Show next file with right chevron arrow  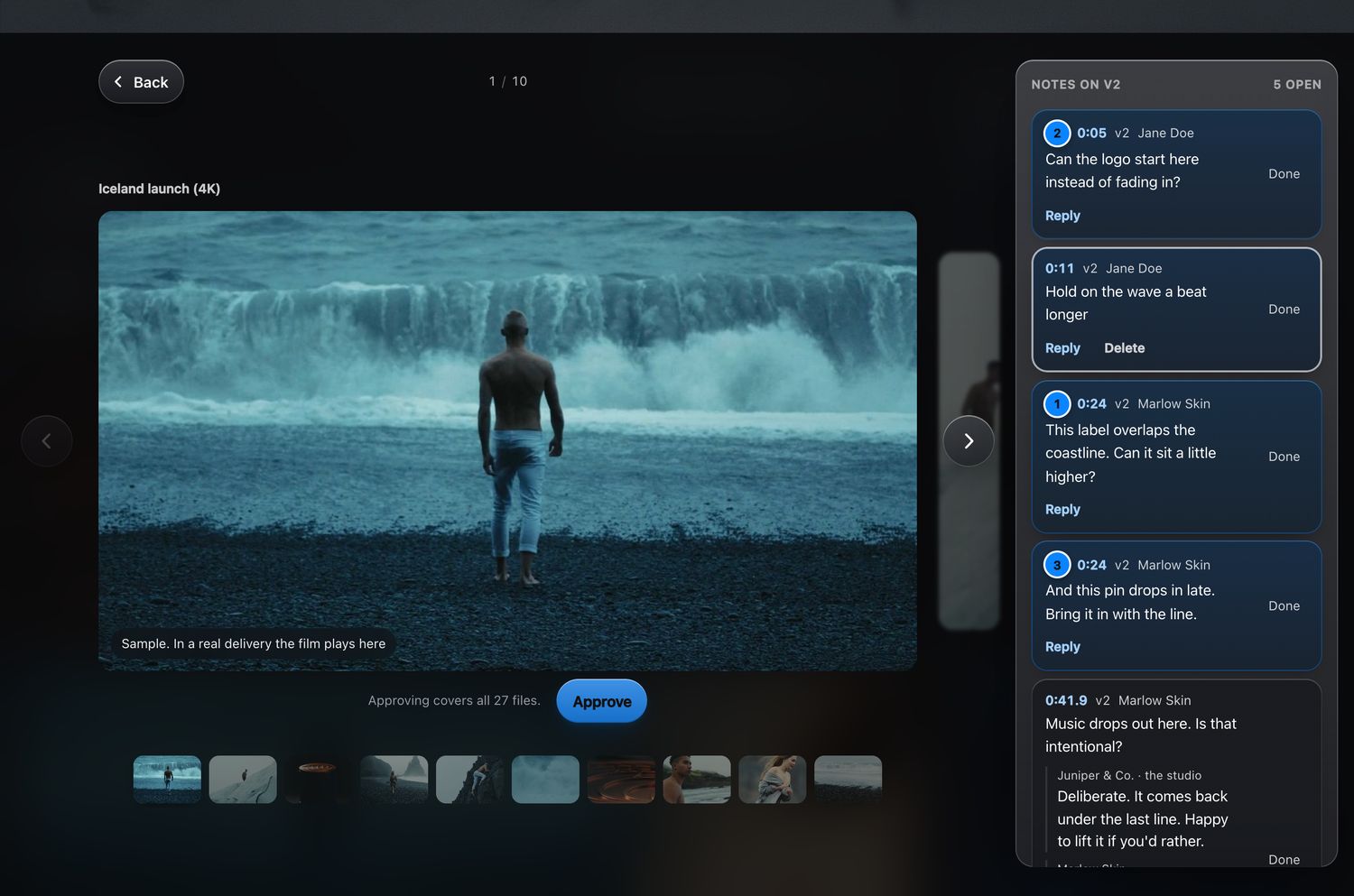(x=969, y=441)
